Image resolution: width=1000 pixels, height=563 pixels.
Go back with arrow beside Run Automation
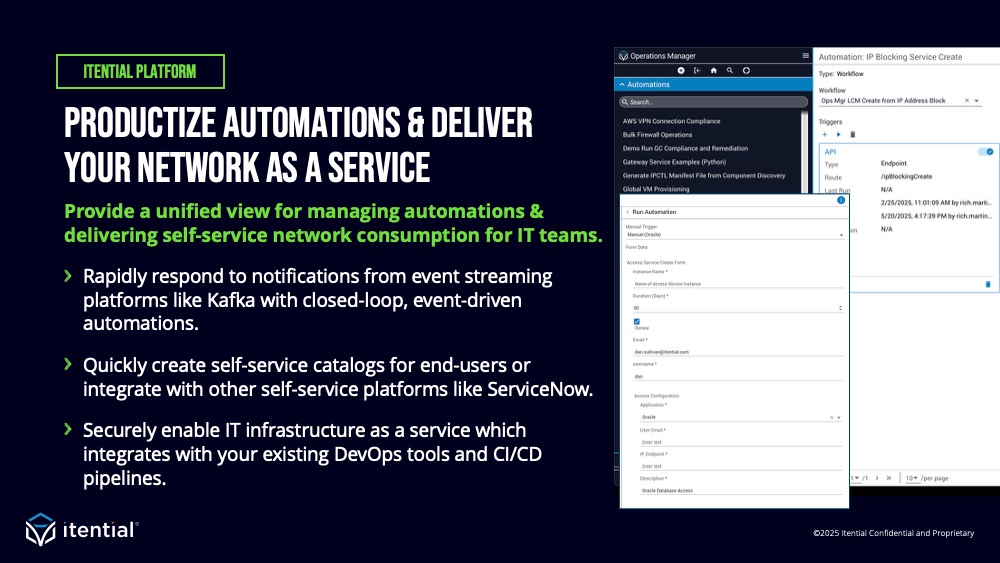click(x=628, y=212)
